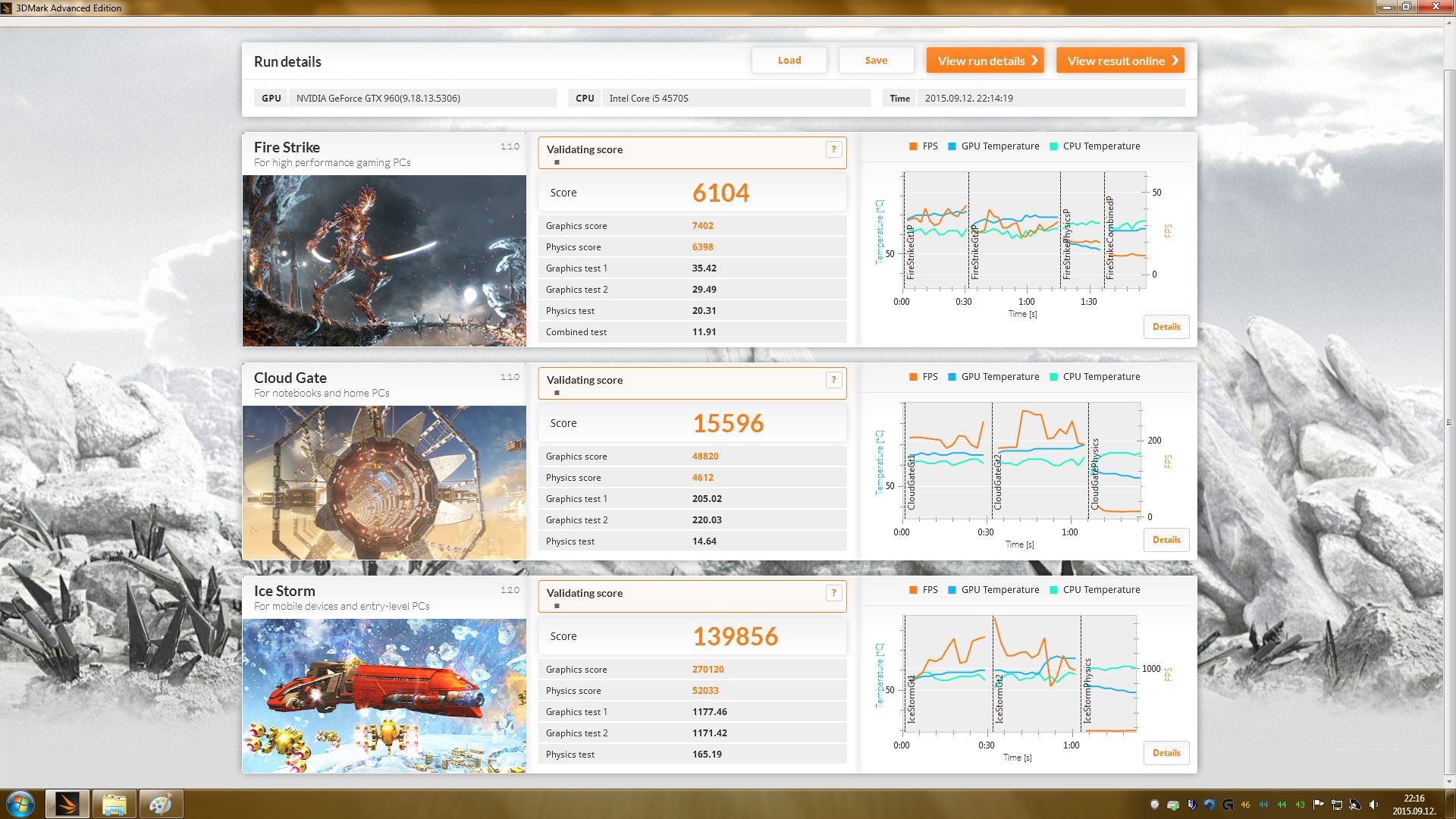Click Ice Storm Graphics test 1 value 1177.46
This screenshot has width=1456, height=819.
coord(709,712)
